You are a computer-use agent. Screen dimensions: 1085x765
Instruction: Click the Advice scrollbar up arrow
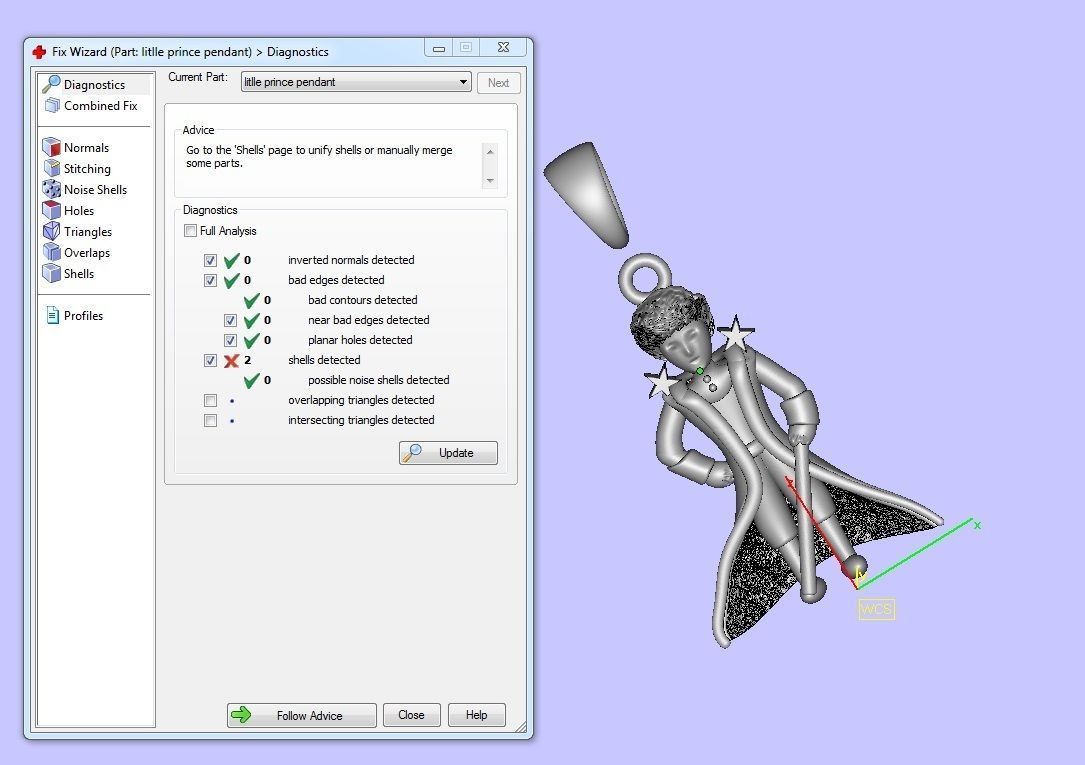(490, 151)
